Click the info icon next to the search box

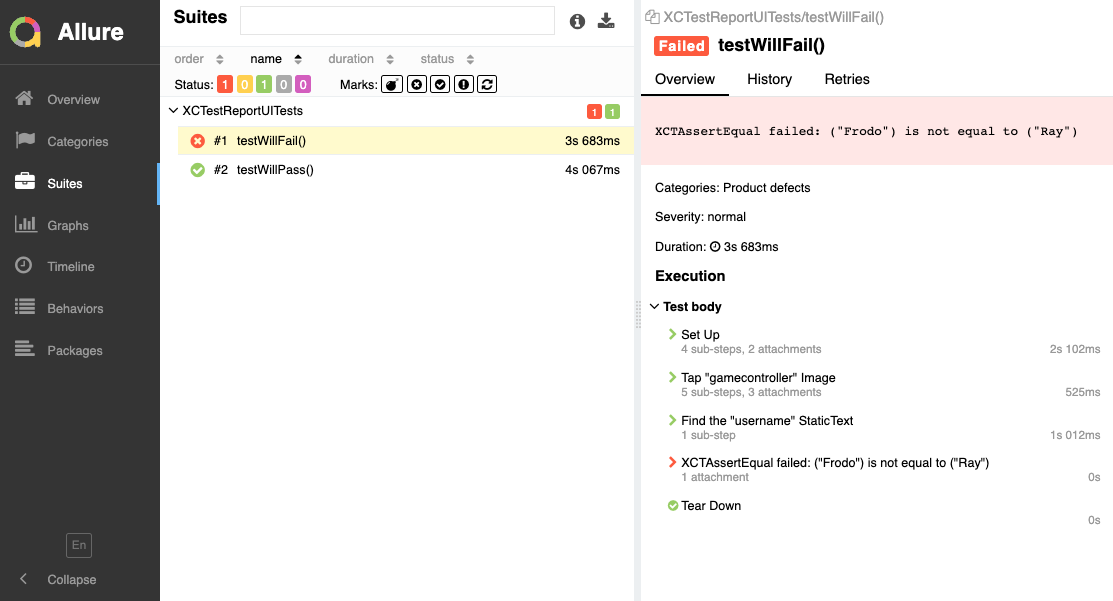577,20
